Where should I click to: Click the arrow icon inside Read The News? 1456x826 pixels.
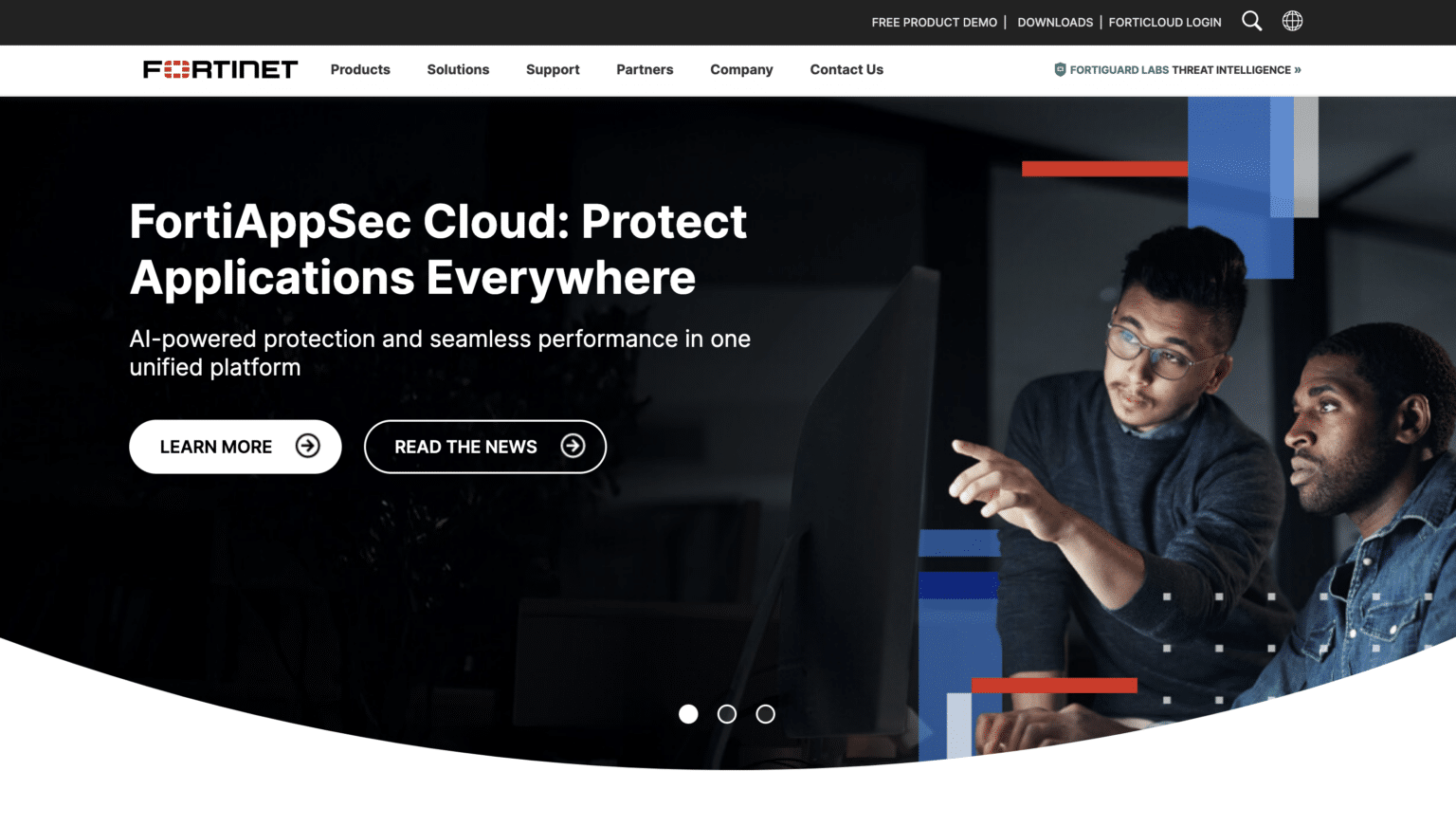tap(573, 446)
